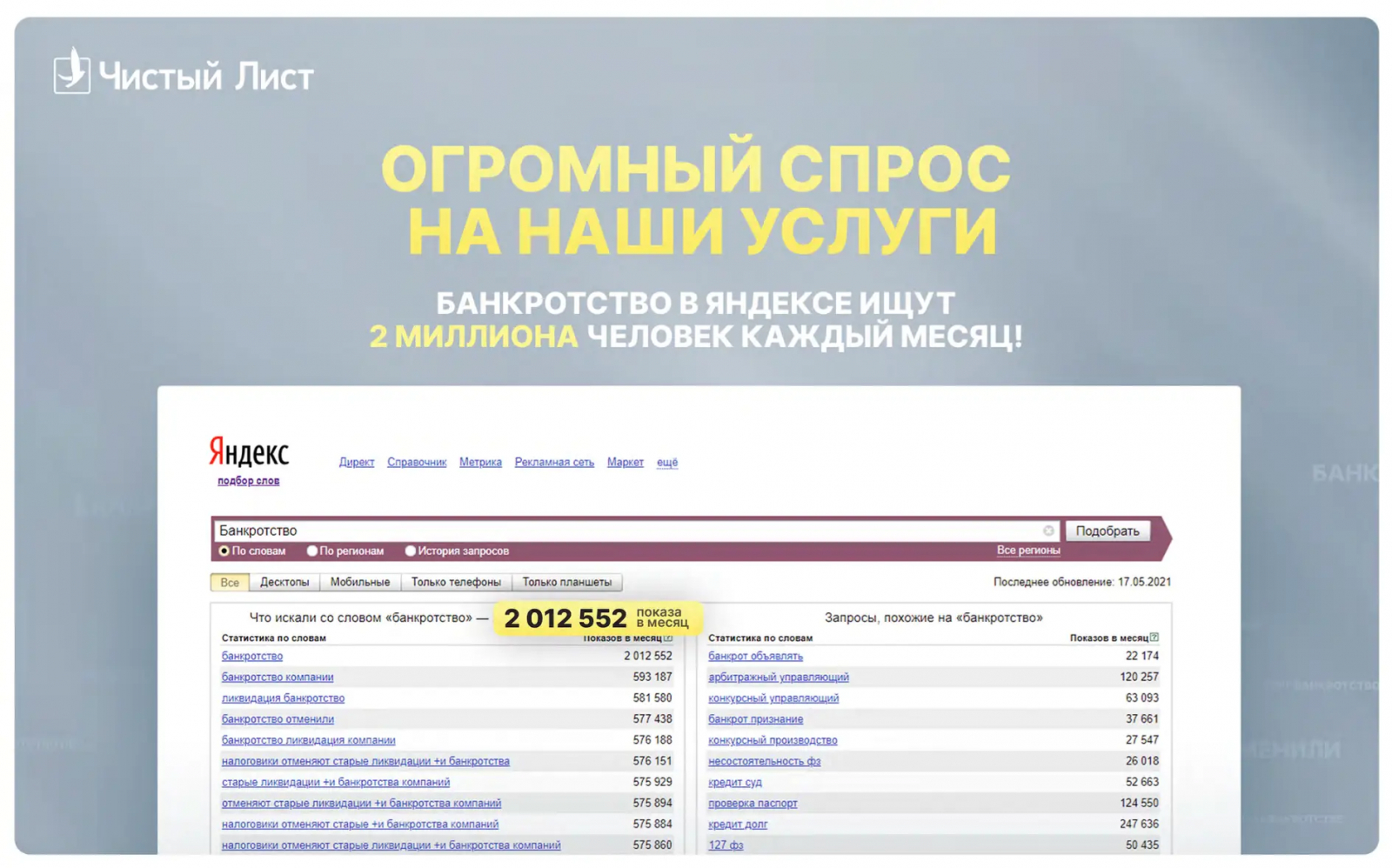
Task: Click the Что искали со словом «банкротство» heading
Action: [369, 618]
